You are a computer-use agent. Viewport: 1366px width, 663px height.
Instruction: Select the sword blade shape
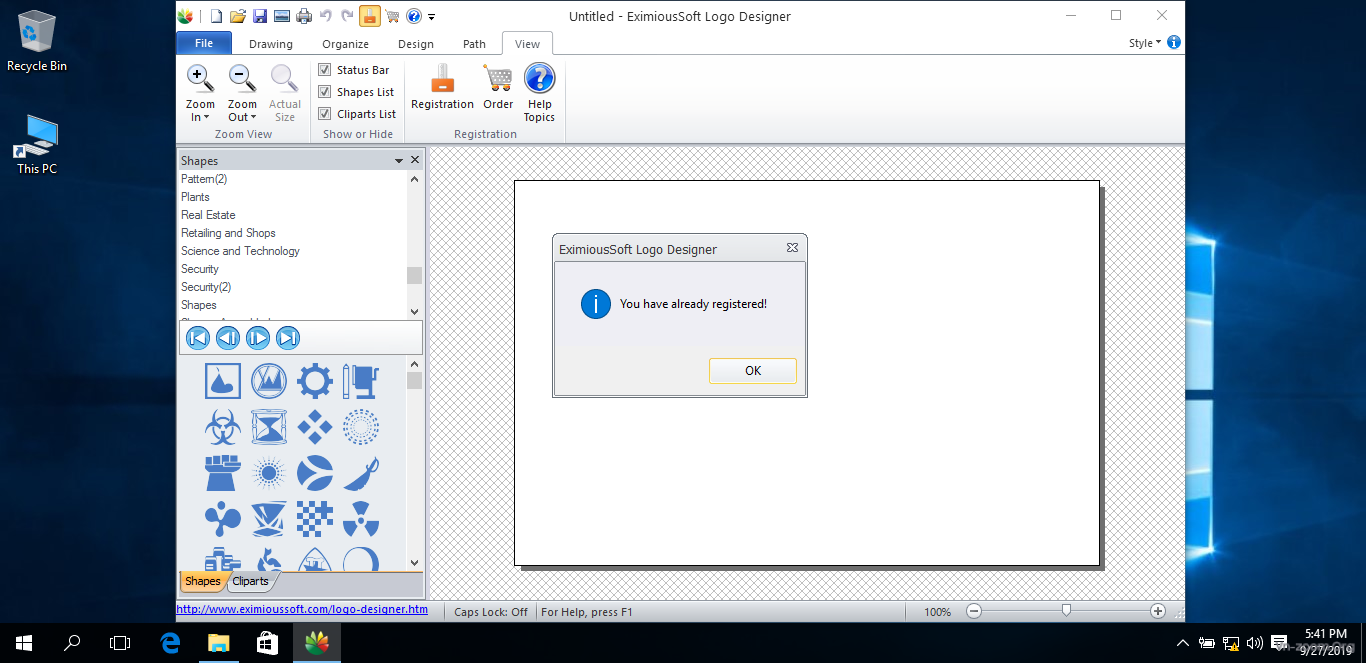coord(361,473)
